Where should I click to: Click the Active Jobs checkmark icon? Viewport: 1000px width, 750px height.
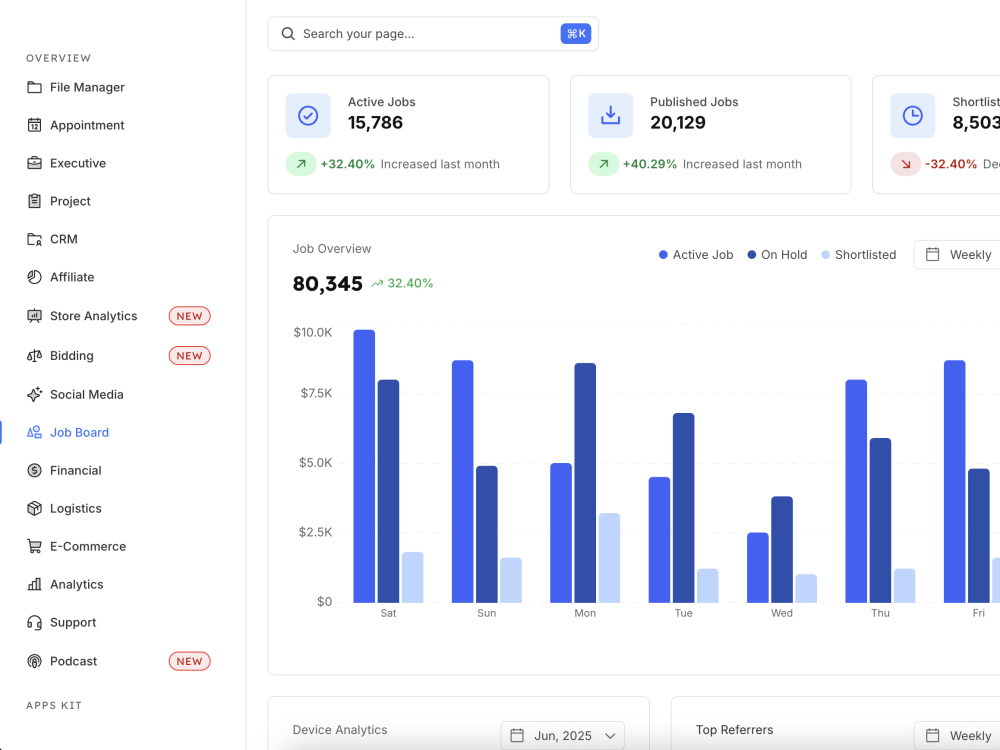point(308,115)
